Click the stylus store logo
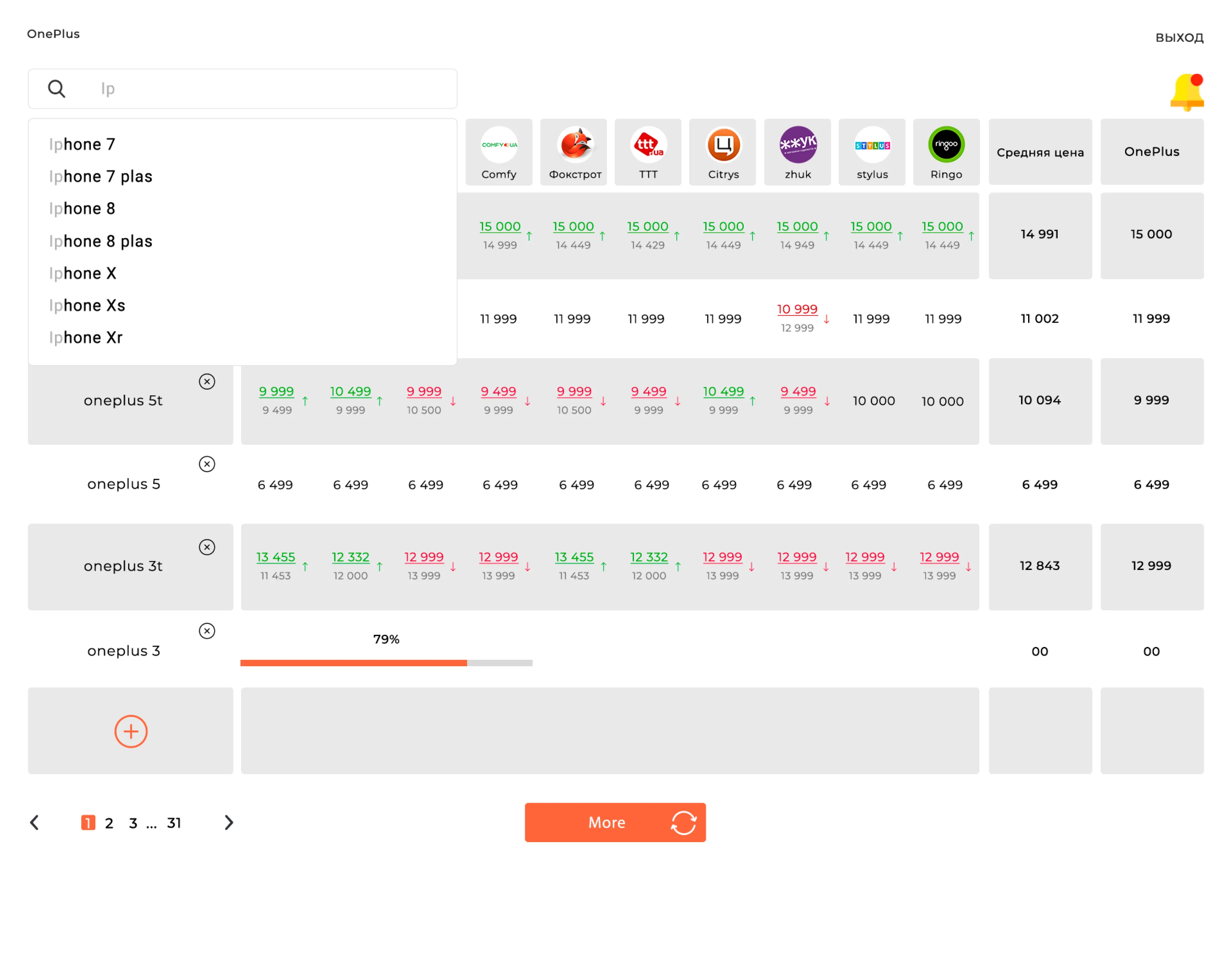 click(872, 145)
